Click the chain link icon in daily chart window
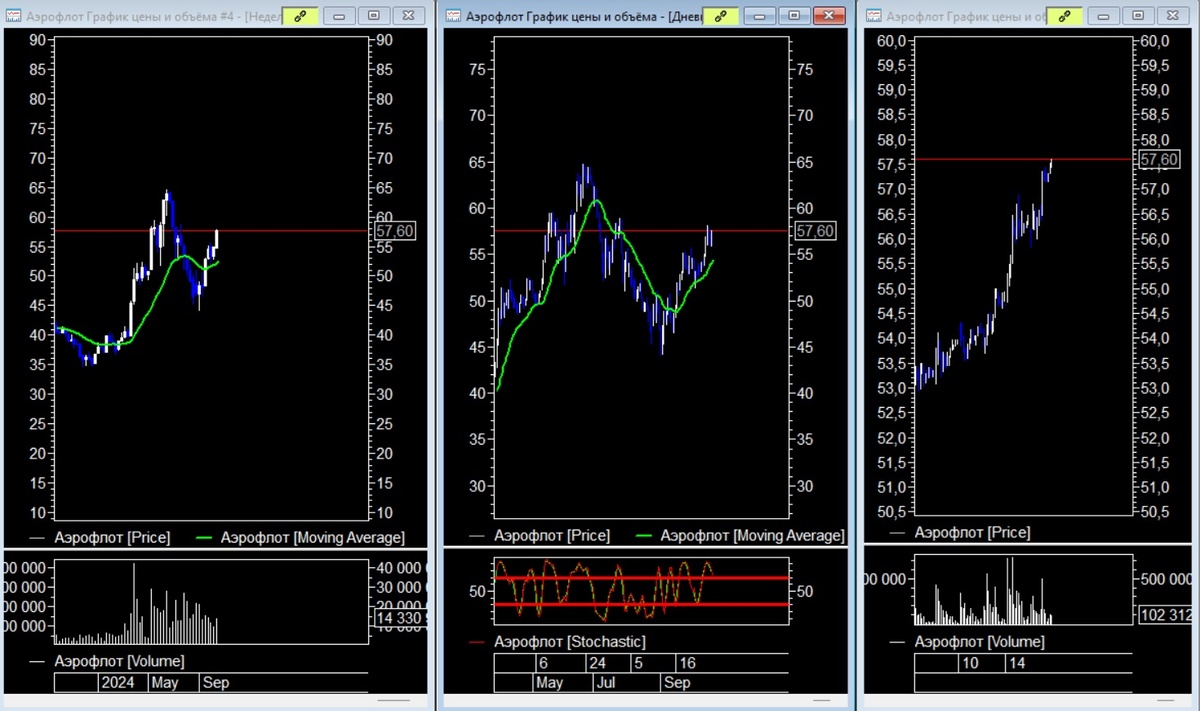 (719, 16)
